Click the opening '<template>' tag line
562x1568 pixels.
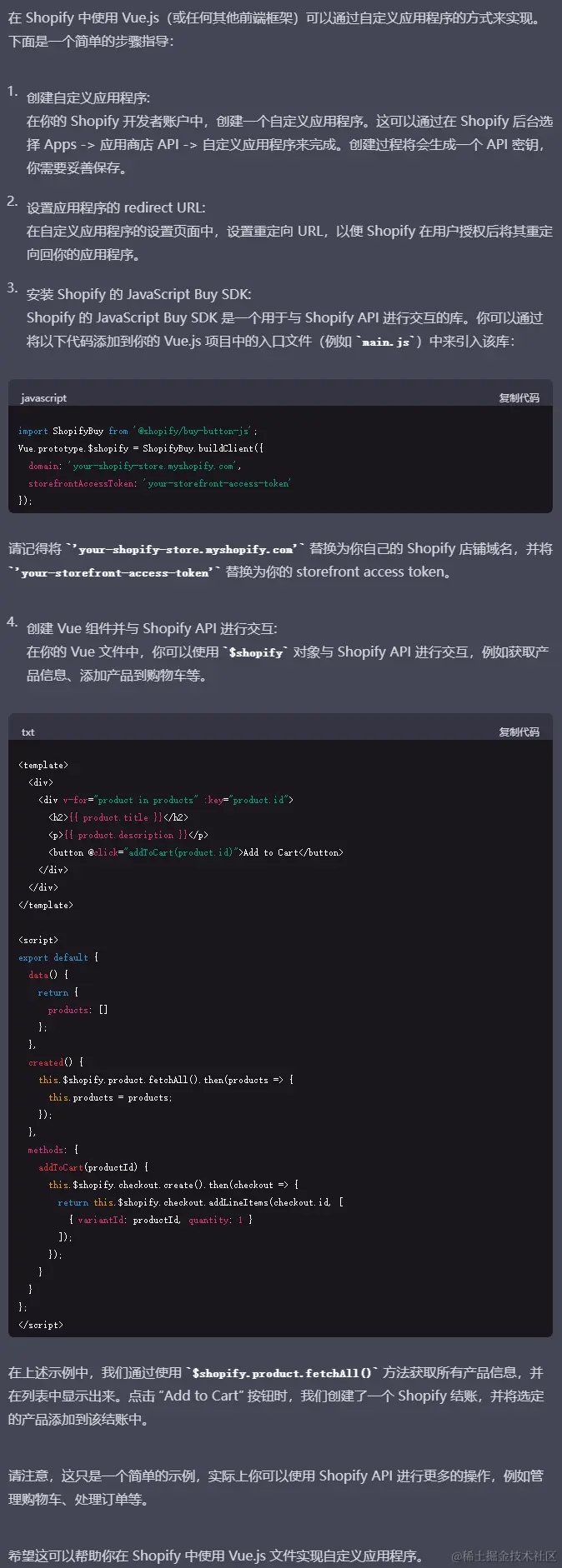[x=43, y=765]
